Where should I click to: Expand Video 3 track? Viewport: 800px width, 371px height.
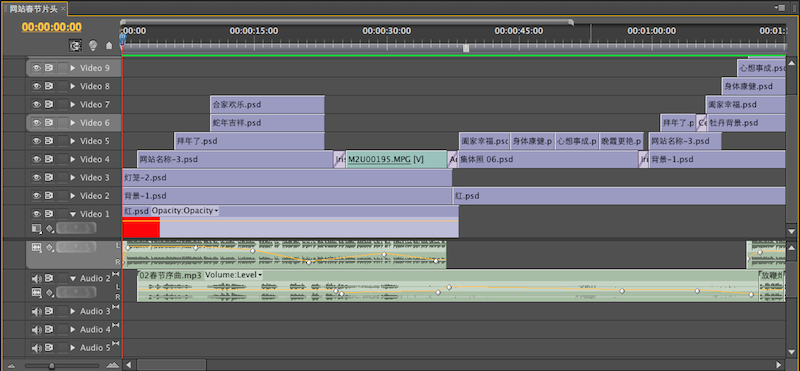click(x=73, y=178)
